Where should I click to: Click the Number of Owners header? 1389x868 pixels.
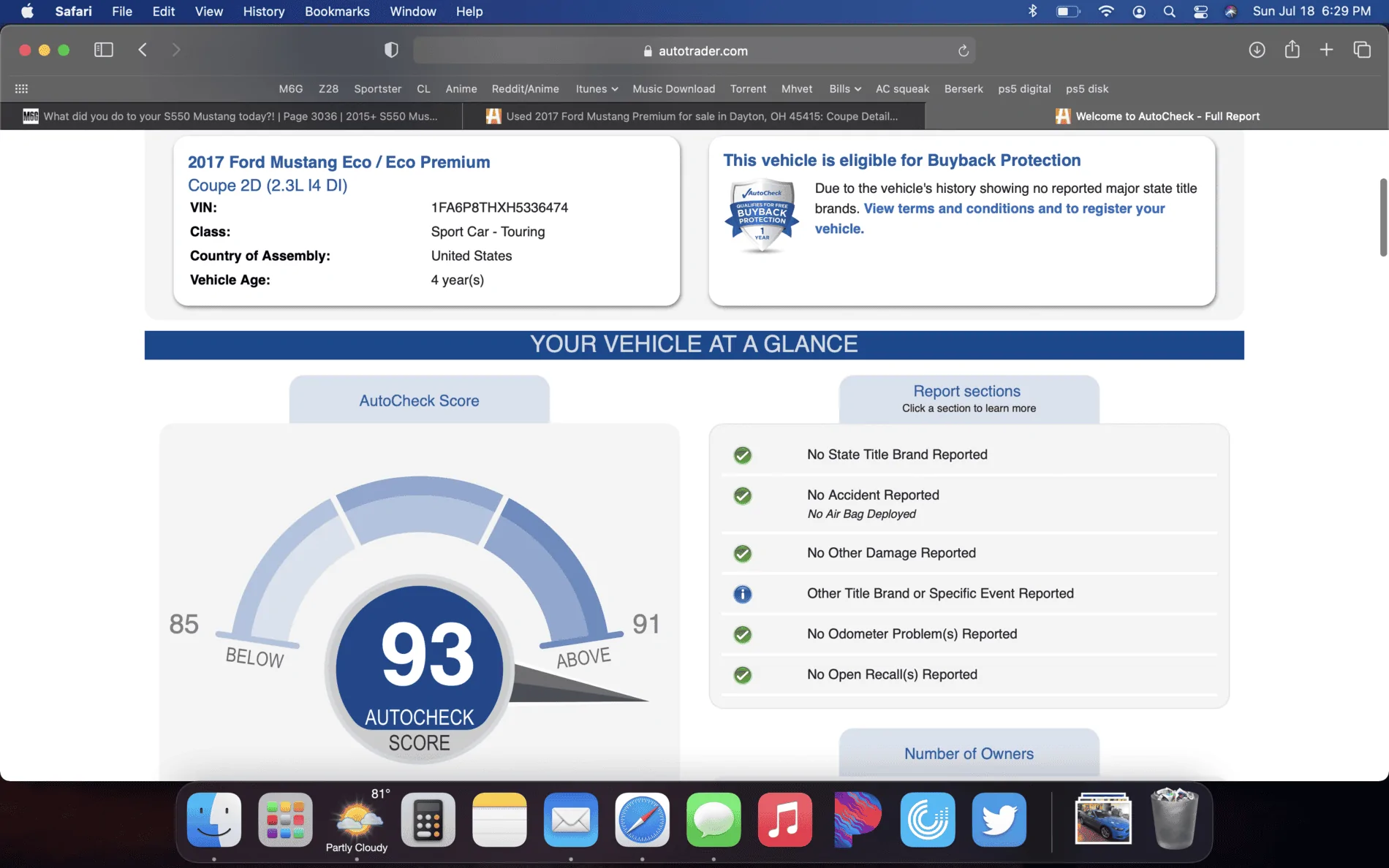(969, 753)
